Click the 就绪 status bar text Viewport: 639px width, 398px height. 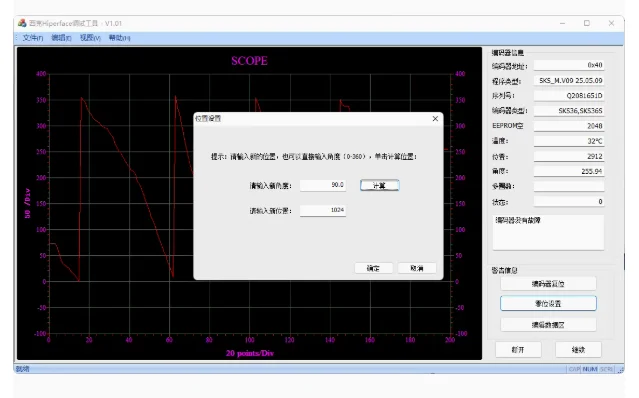pos(22,369)
